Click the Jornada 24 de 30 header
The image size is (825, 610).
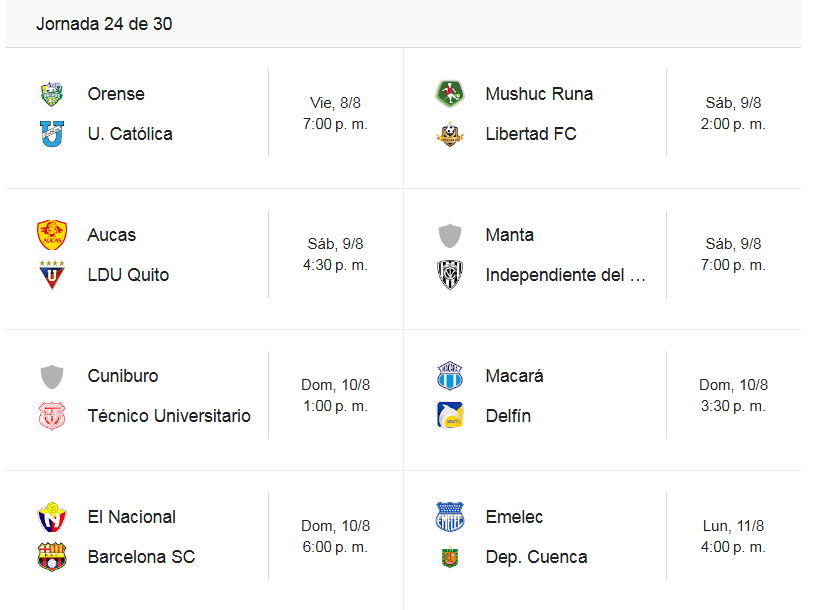104,24
